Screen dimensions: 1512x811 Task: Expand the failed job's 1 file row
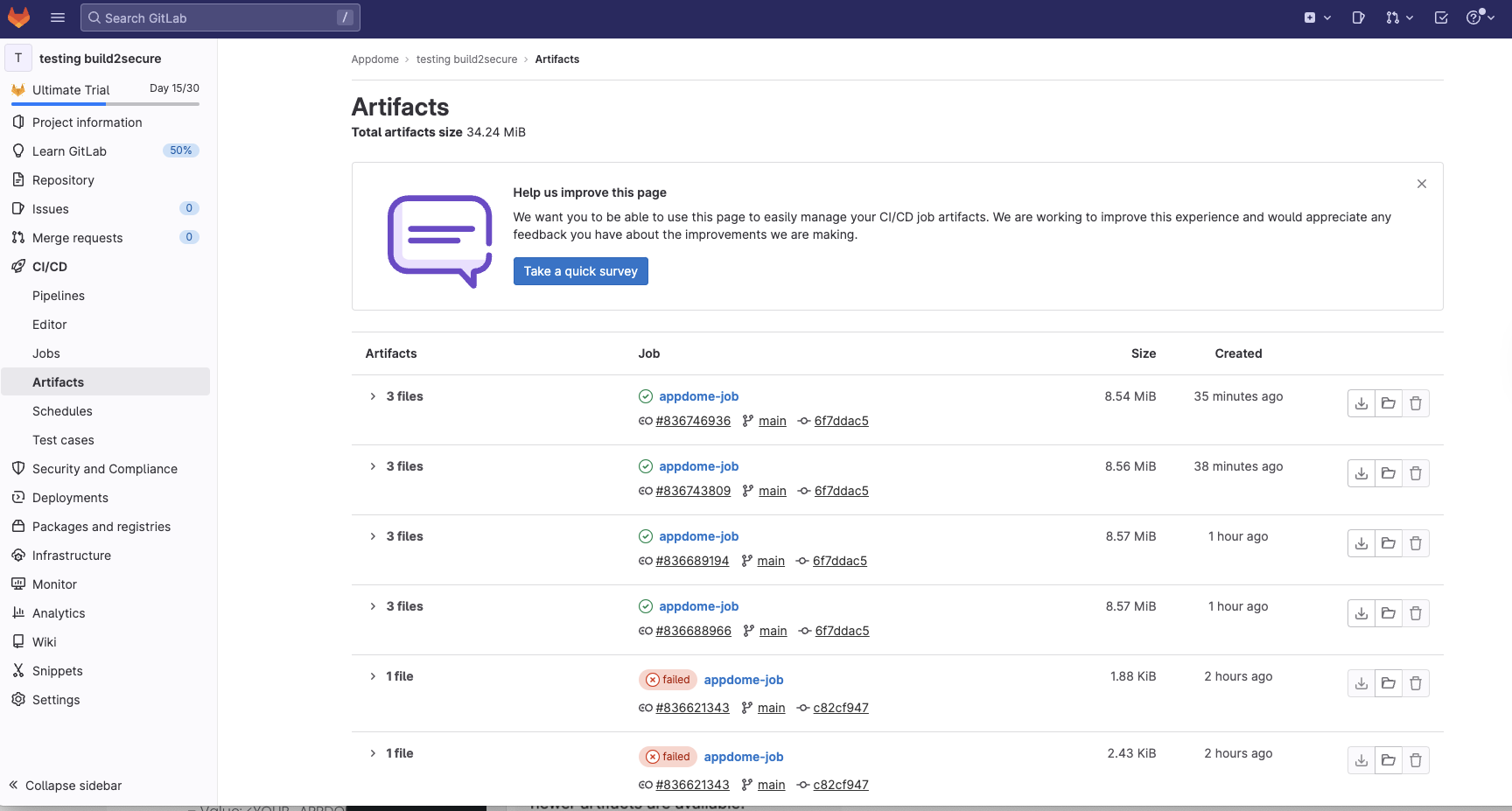pyautogui.click(x=372, y=676)
